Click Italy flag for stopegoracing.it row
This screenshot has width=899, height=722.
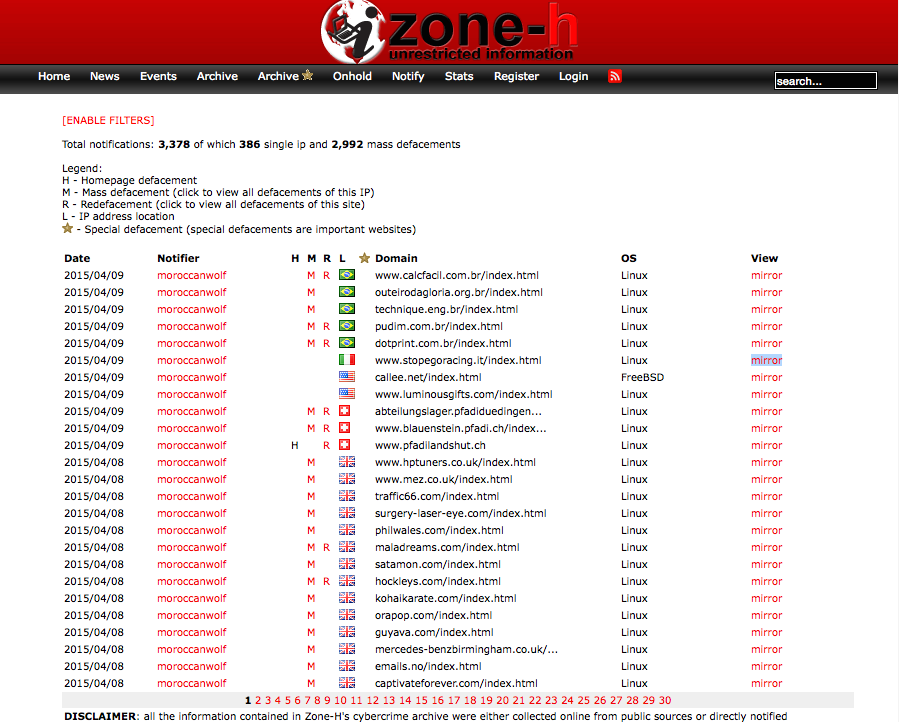coord(346,360)
